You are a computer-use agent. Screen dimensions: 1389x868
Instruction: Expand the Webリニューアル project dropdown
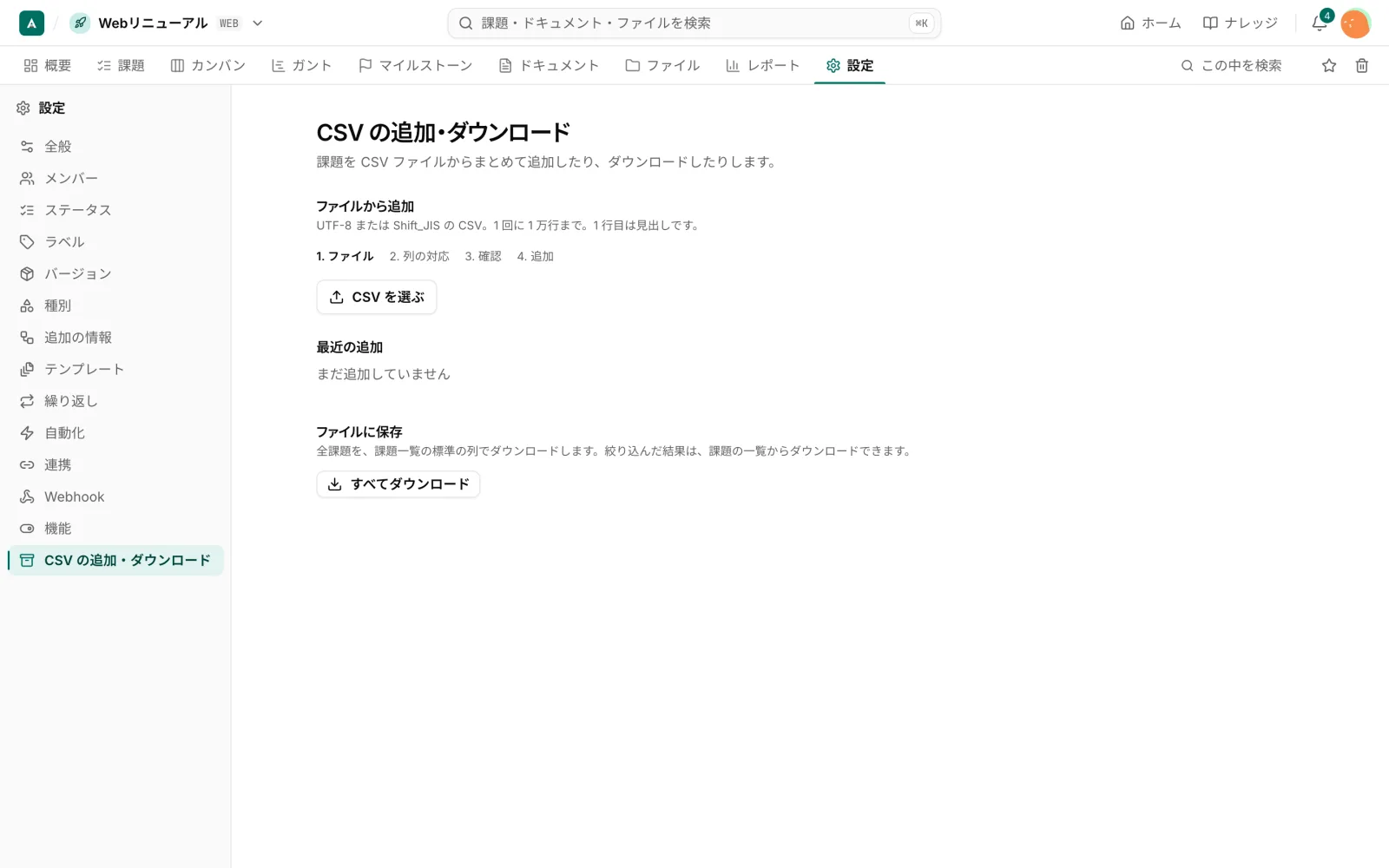click(x=257, y=23)
